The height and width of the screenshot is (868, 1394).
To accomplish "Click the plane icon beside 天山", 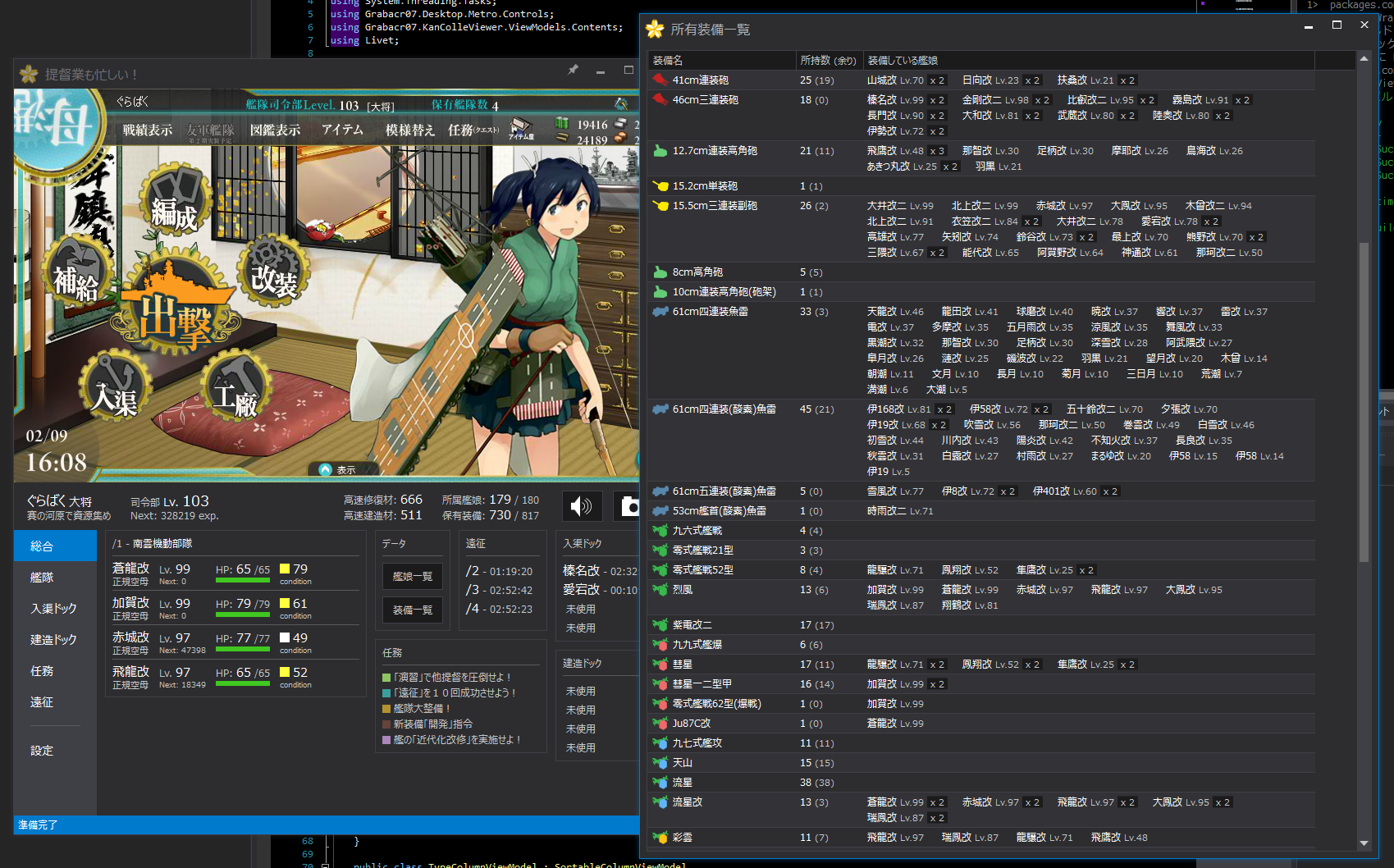I will pyautogui.click(x=660, y=763).
